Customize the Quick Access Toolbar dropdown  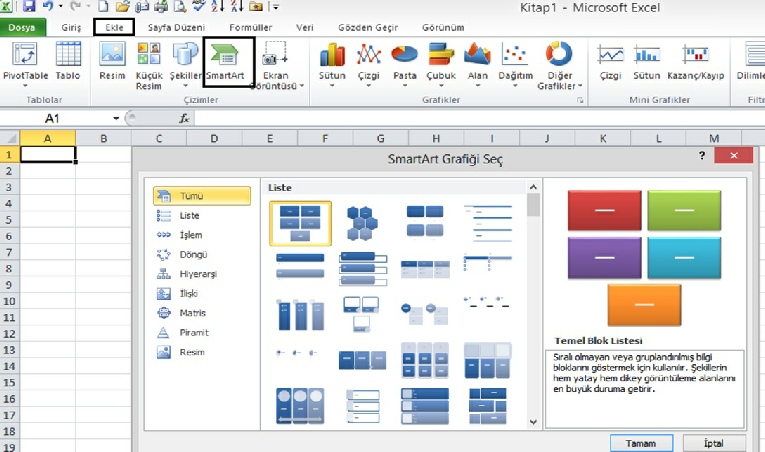tap(276, 6)
